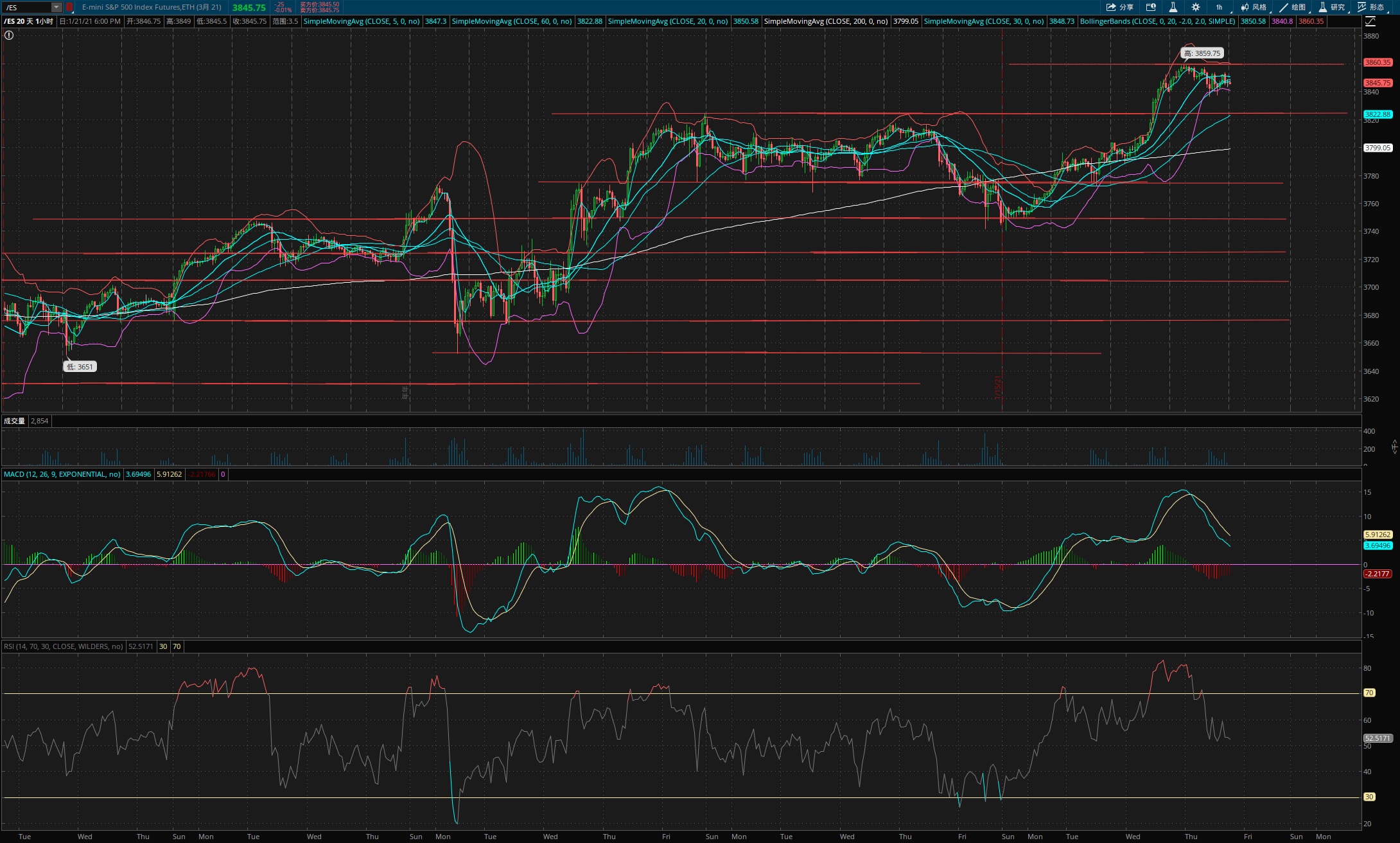Click the RSI (14, 70, 30, CLOSE, WILDERS) label
This screenshot has width=1400, height=843.
click(x=64, y=646)
